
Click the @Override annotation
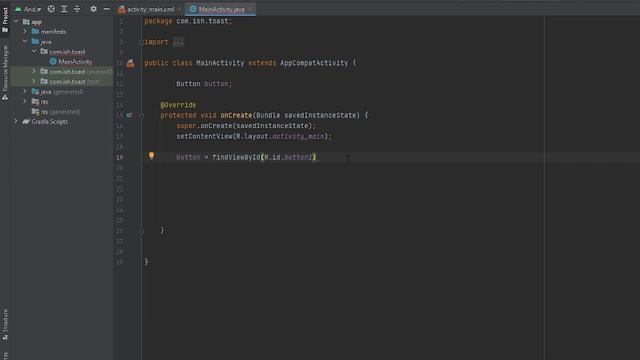click(x=178, y=105)
